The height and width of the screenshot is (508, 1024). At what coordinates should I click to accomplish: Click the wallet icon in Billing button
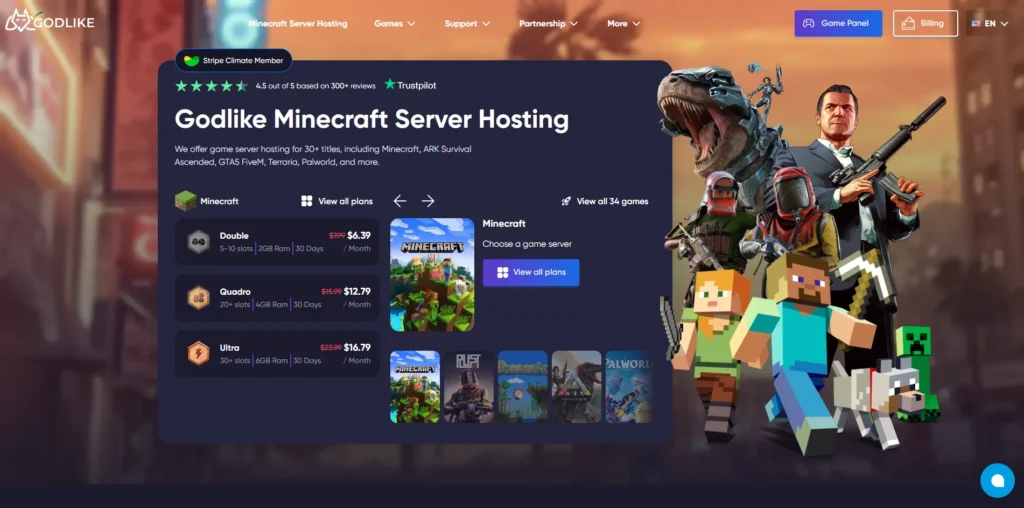tap(908, 24)
